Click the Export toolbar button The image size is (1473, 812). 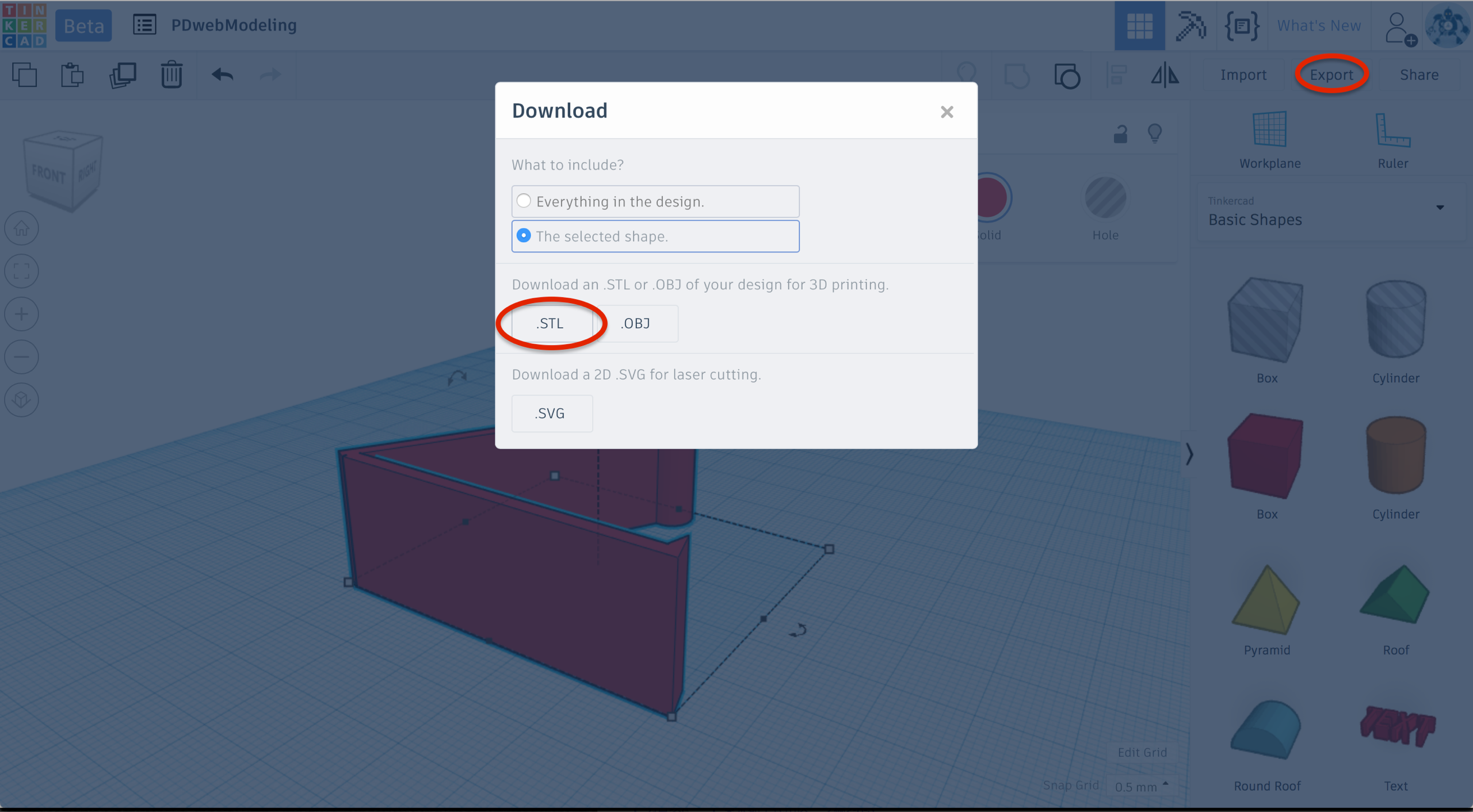1331,75
